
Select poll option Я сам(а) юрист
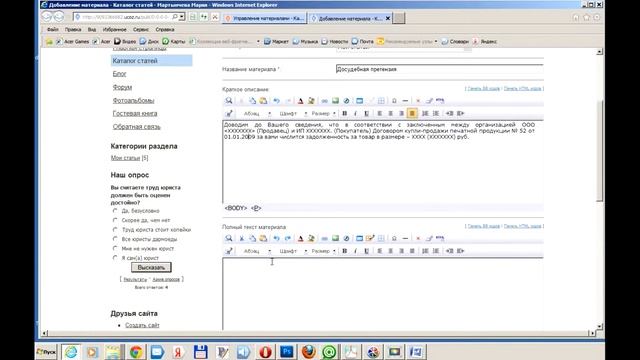tap(115, 258)
